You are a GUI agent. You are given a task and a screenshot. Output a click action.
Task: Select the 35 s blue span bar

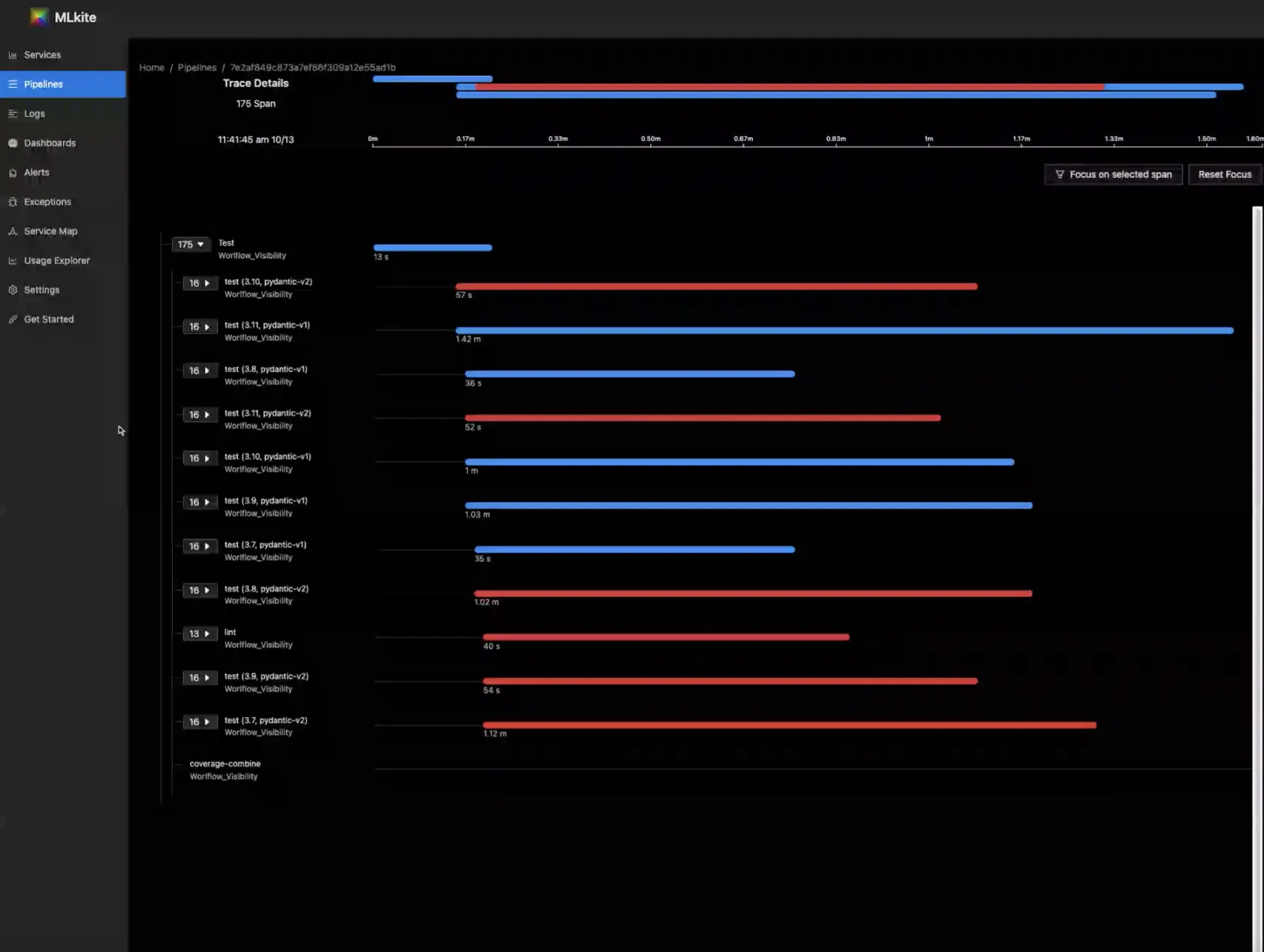tap(634, 549)
